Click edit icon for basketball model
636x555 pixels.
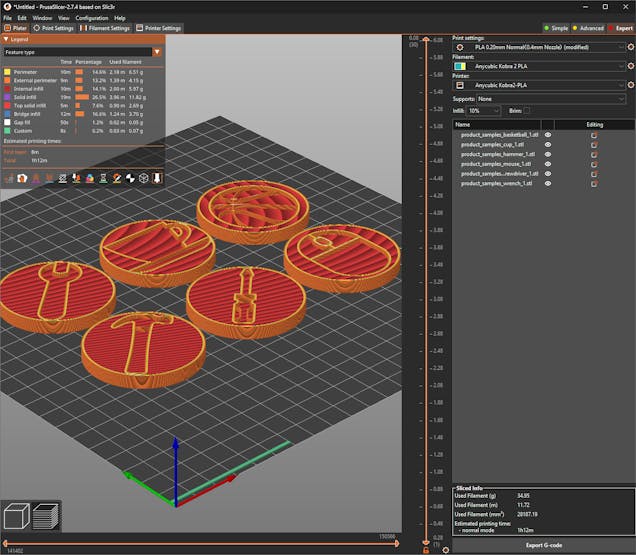594,137
